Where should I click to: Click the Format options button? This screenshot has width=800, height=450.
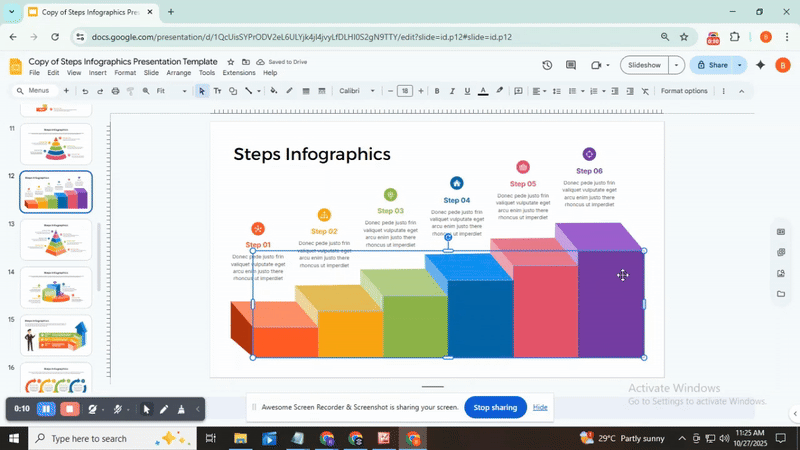pos(683,91)
